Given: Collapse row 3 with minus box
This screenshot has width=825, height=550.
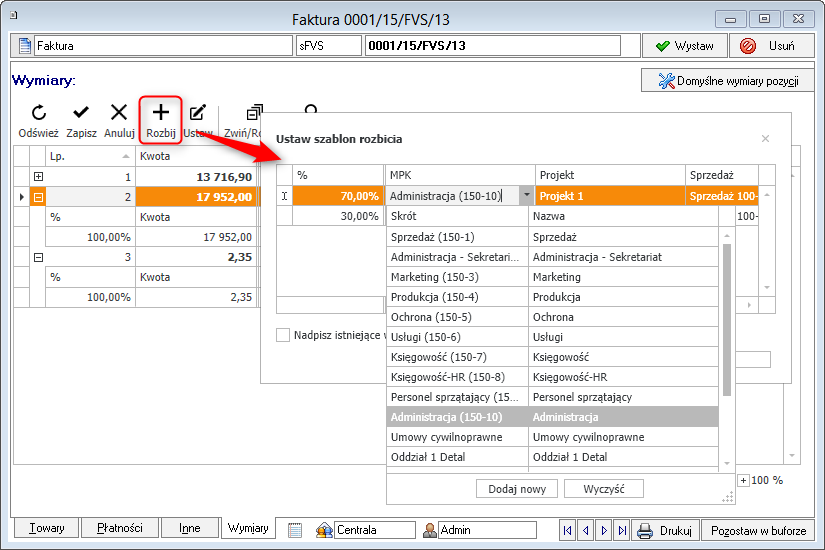Looking at the screenshot, I should [x=38, y=257].
